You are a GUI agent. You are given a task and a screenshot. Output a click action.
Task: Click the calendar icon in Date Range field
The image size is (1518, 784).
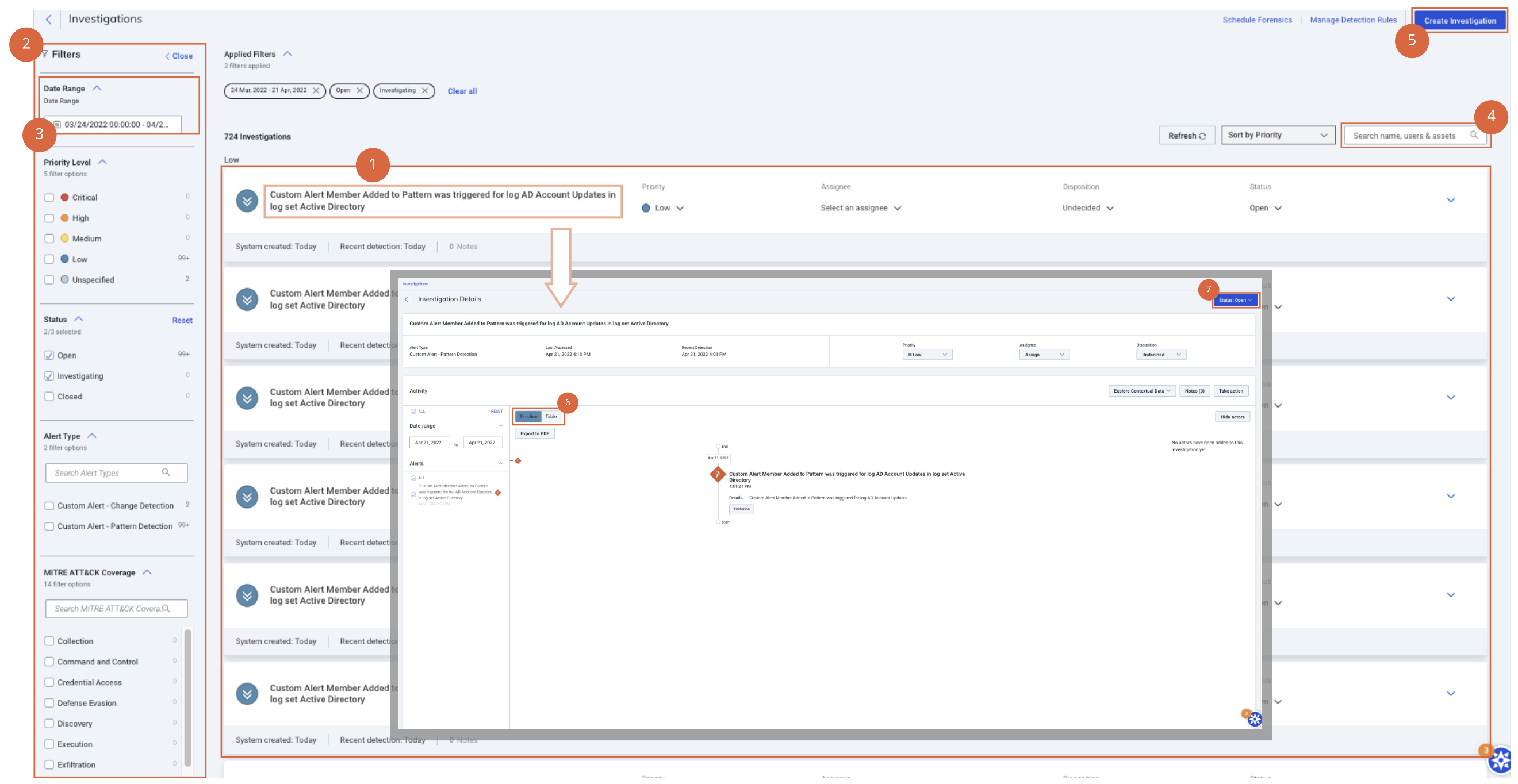(57, 125)
